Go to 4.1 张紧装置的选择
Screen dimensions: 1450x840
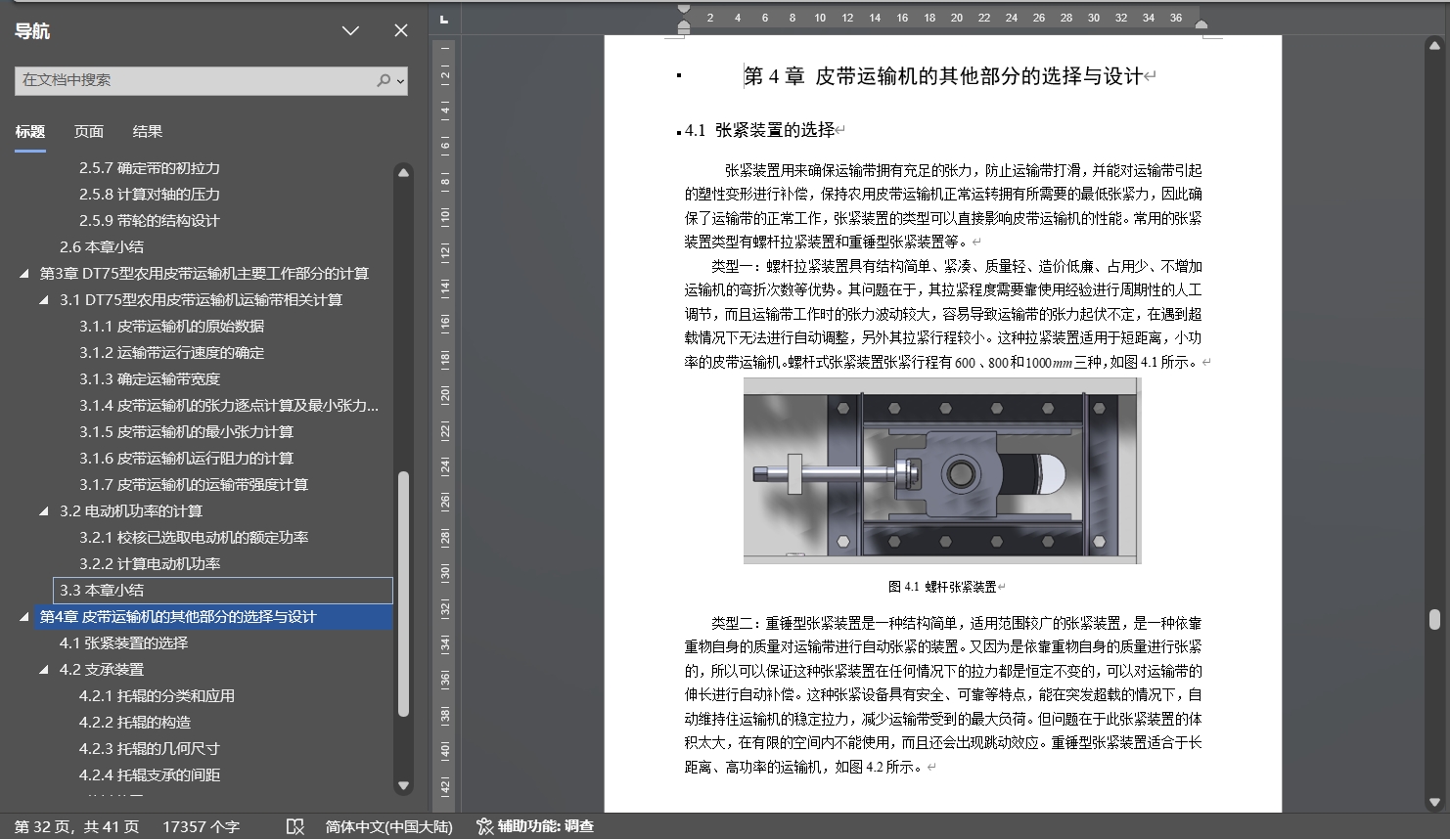[124, 643]
